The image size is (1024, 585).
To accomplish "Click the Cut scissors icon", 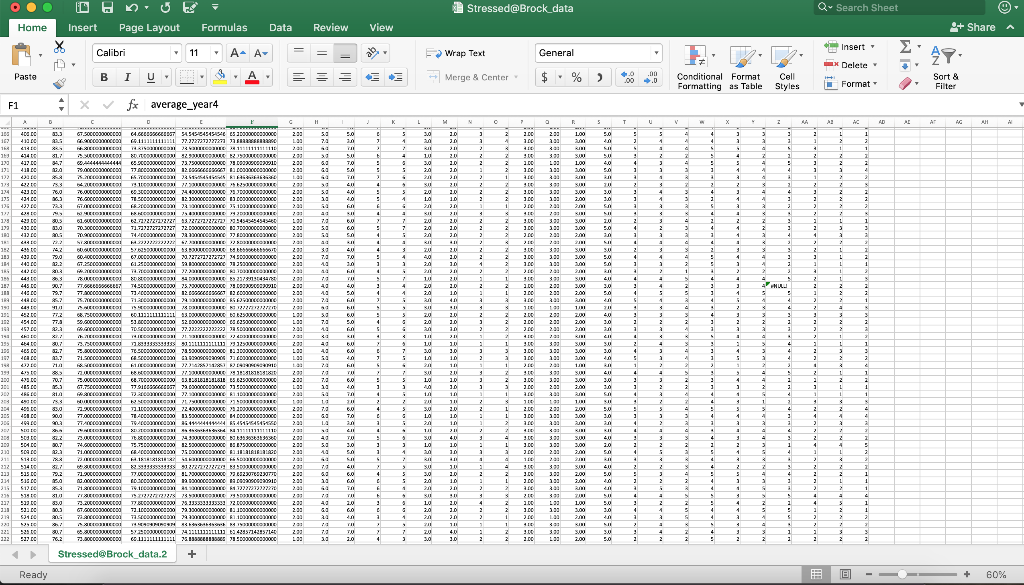I will point(59,47).
